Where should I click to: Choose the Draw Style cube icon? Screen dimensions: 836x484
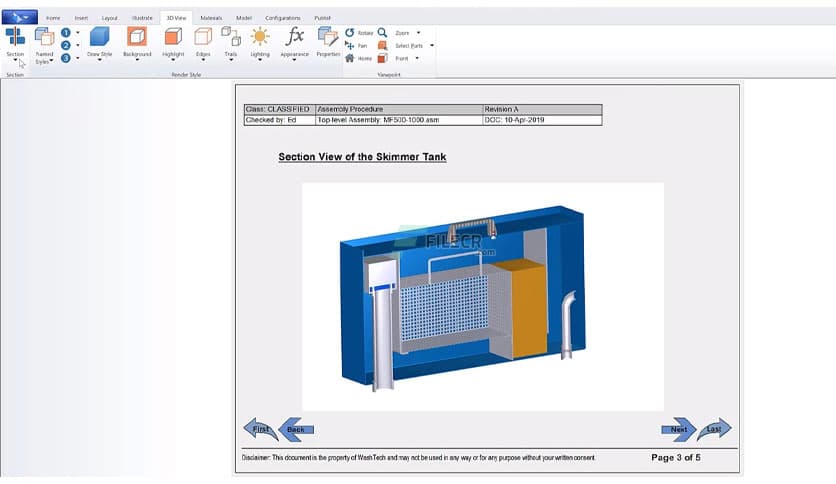(x=99, y=37)
